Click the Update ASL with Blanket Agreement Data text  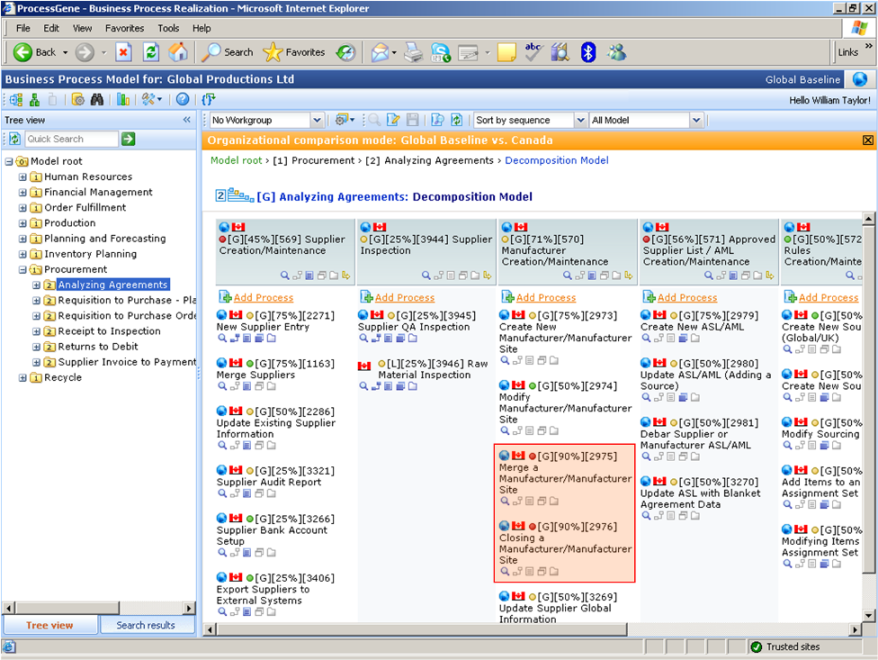coord(700,499)
